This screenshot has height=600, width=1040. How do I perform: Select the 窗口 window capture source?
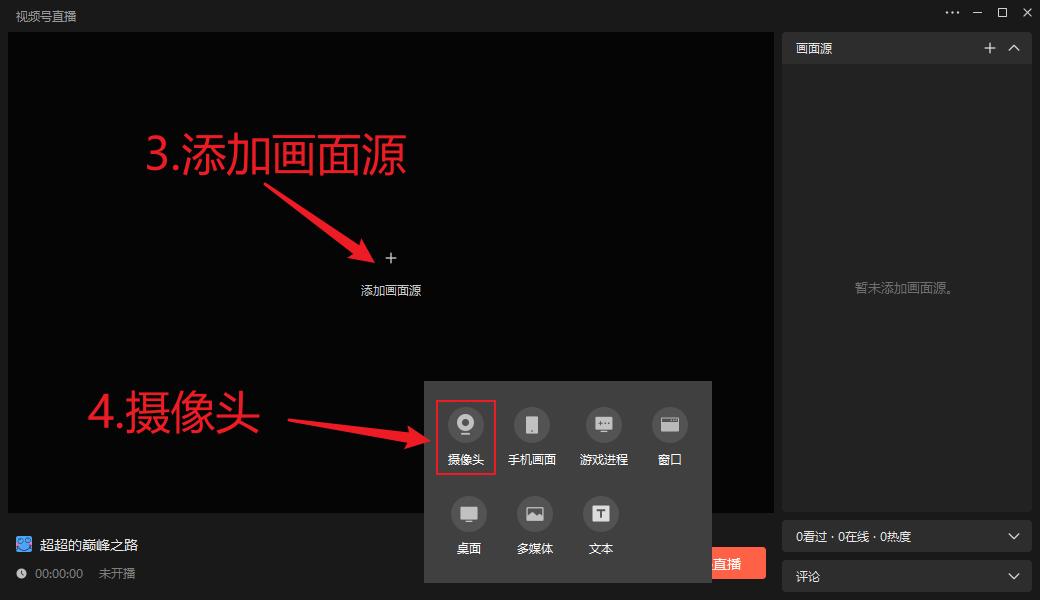669,425
